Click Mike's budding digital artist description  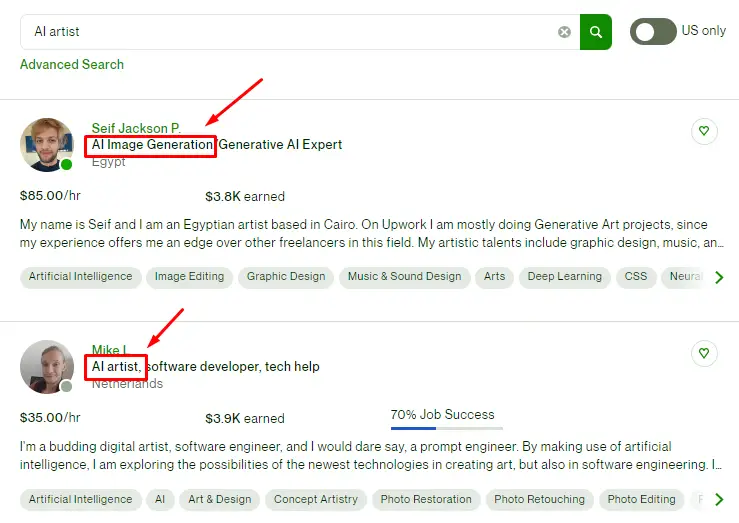pos(370,456)
